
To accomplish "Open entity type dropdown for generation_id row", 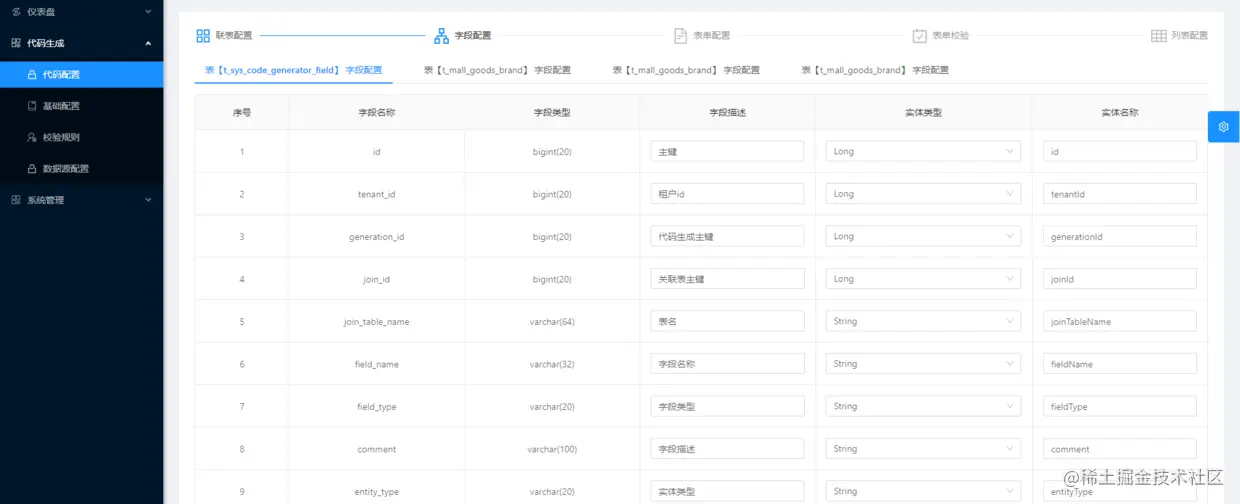I will (923, 236).
